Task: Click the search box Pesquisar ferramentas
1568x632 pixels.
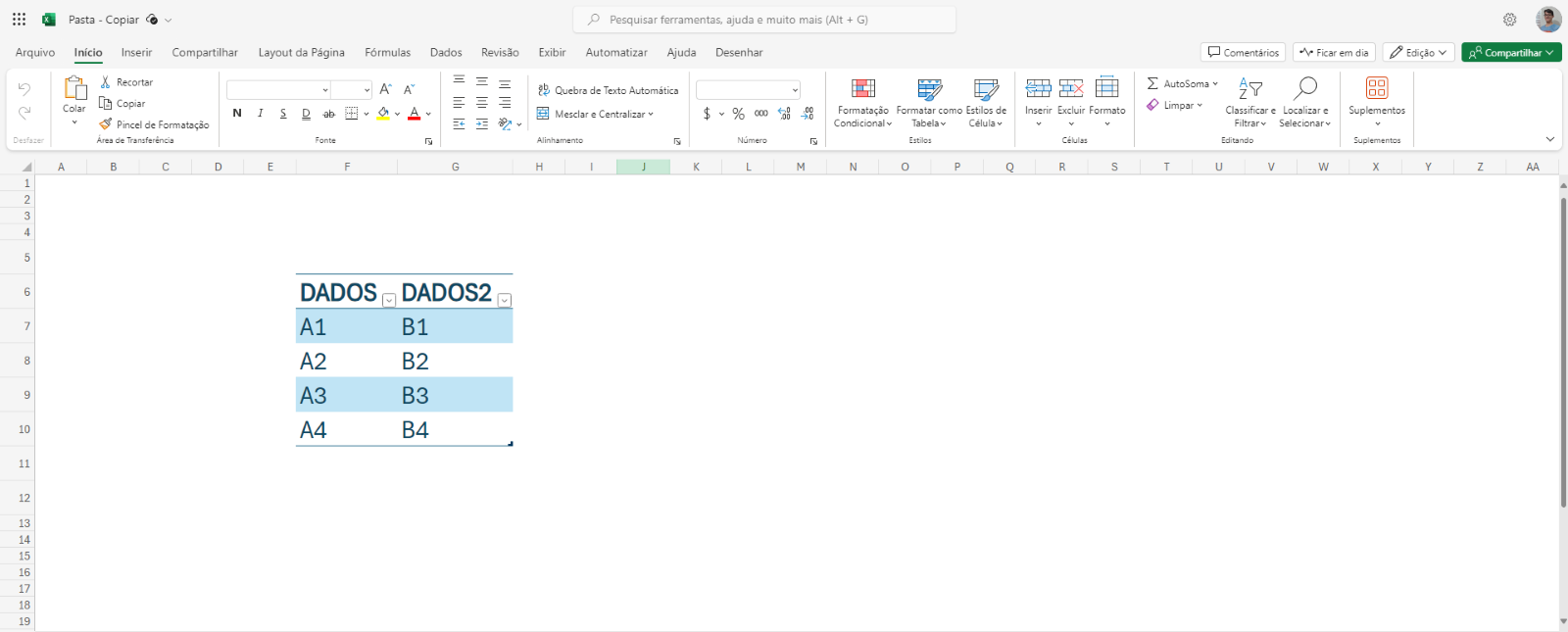Action: tap(764, 20)
